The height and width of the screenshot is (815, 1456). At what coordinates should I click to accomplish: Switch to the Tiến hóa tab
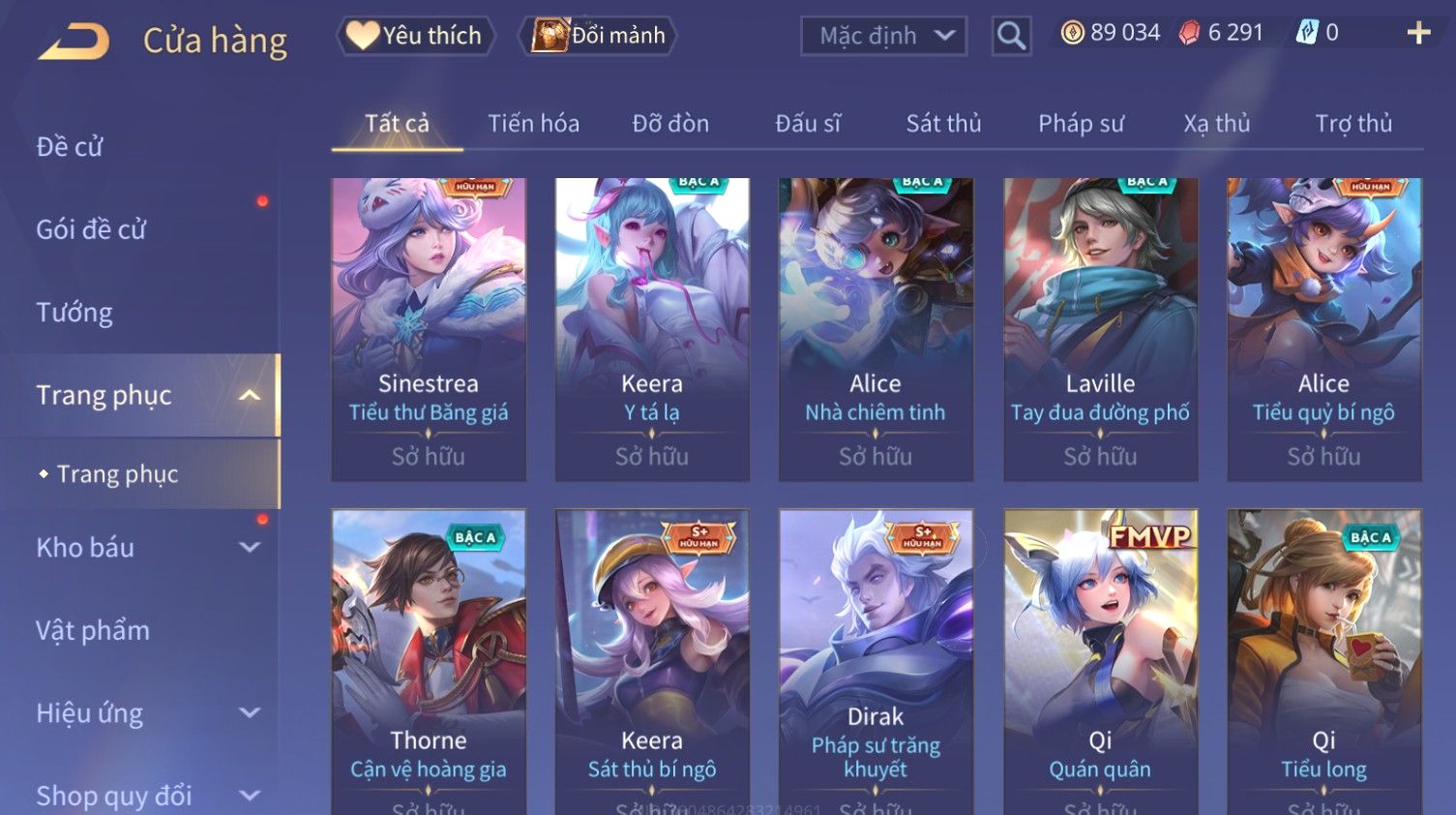[533, 124]
